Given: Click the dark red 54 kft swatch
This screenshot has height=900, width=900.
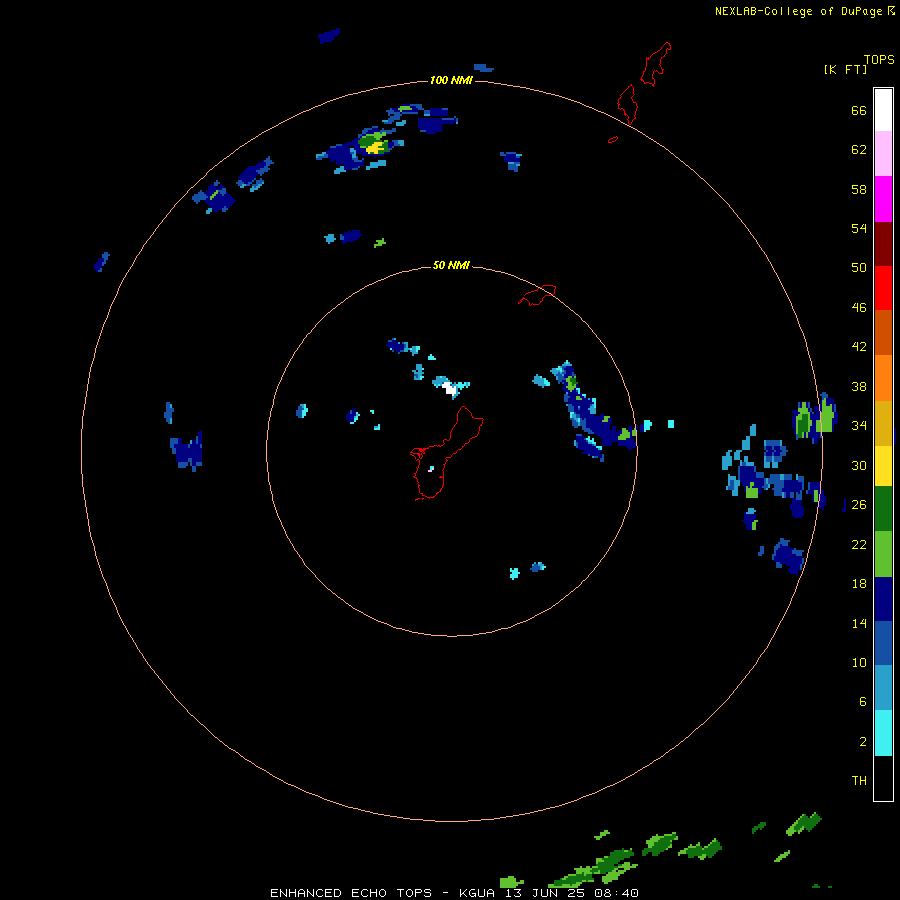Looking at the screenshot, I should point(883,243).
